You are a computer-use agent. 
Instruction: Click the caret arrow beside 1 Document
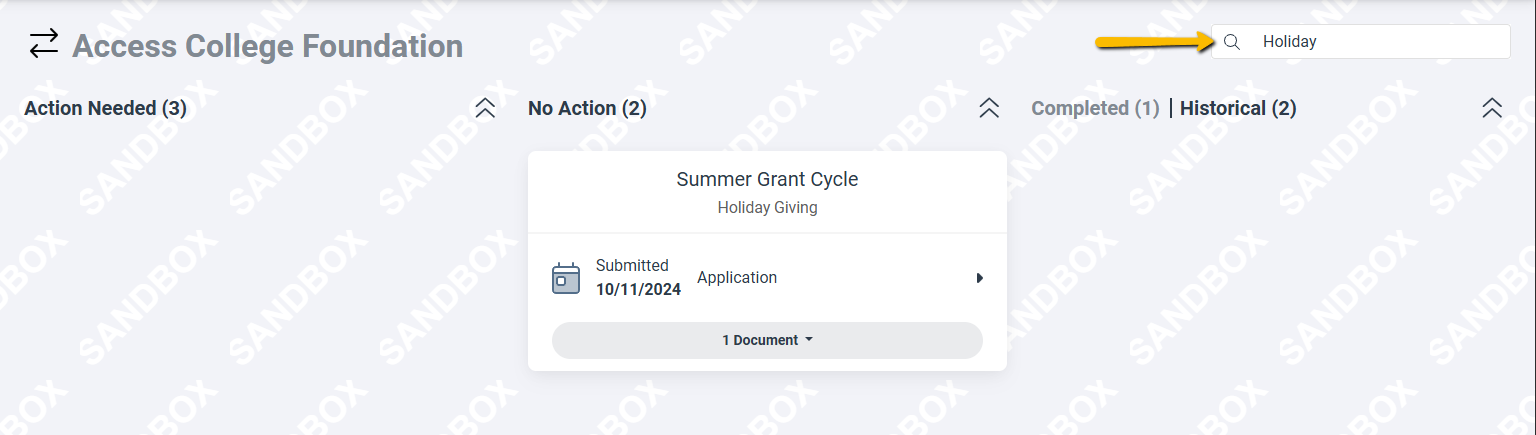pyautogui.click(x=809, y=340)
